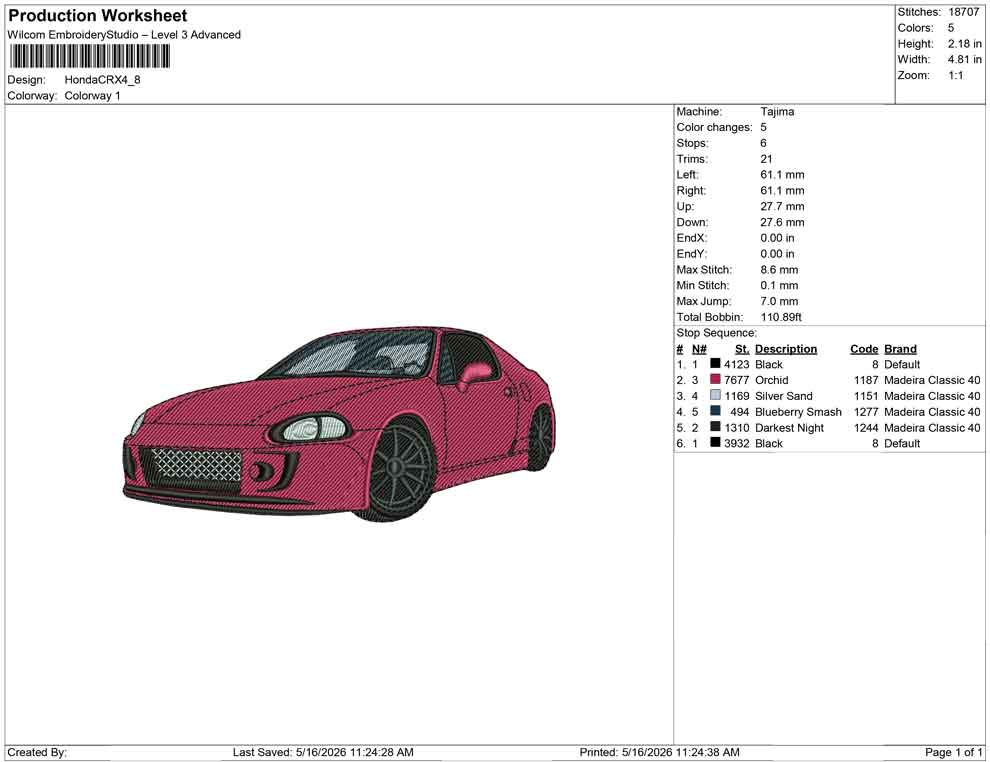Image resolution: width=990 pixels, height=762 pixels.
Task: Click the width value '4.81 in'
Action: pos(964,59)
